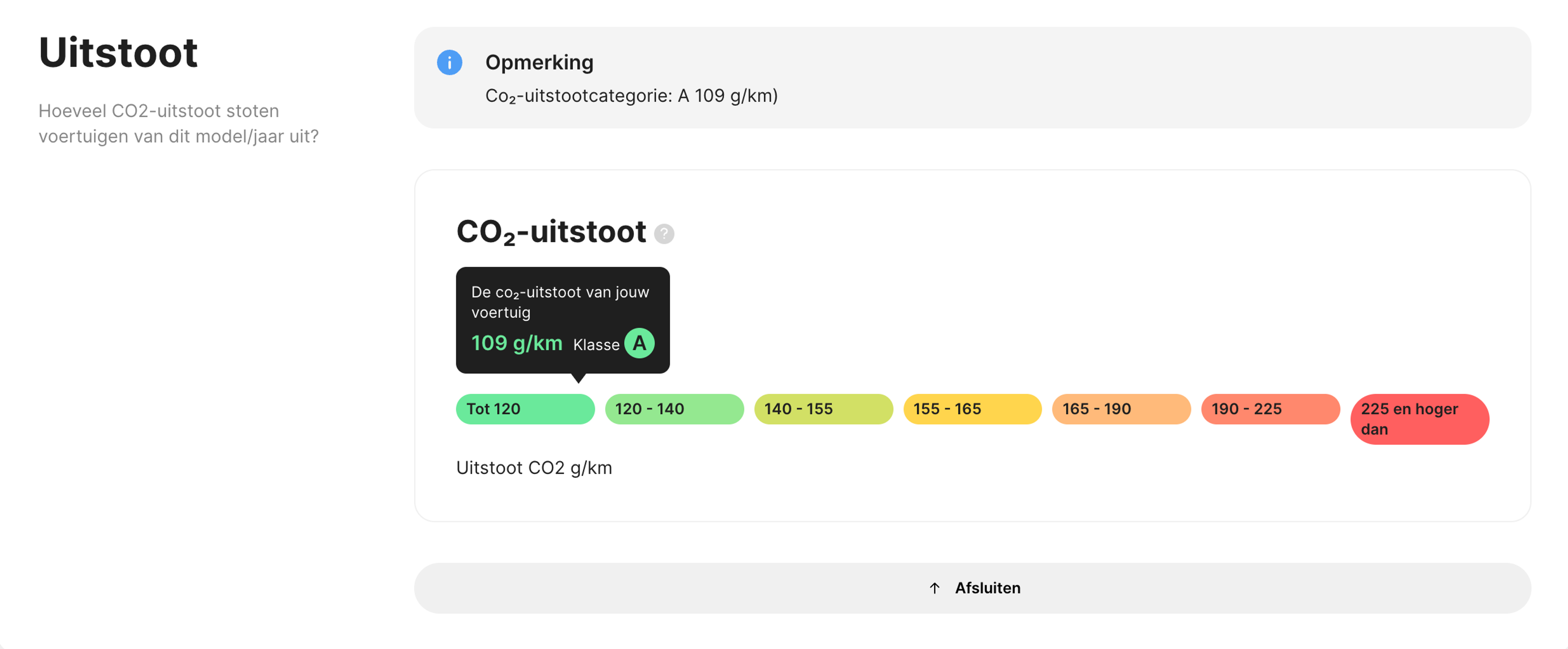Click the Opmerking heading

(539, 63)
